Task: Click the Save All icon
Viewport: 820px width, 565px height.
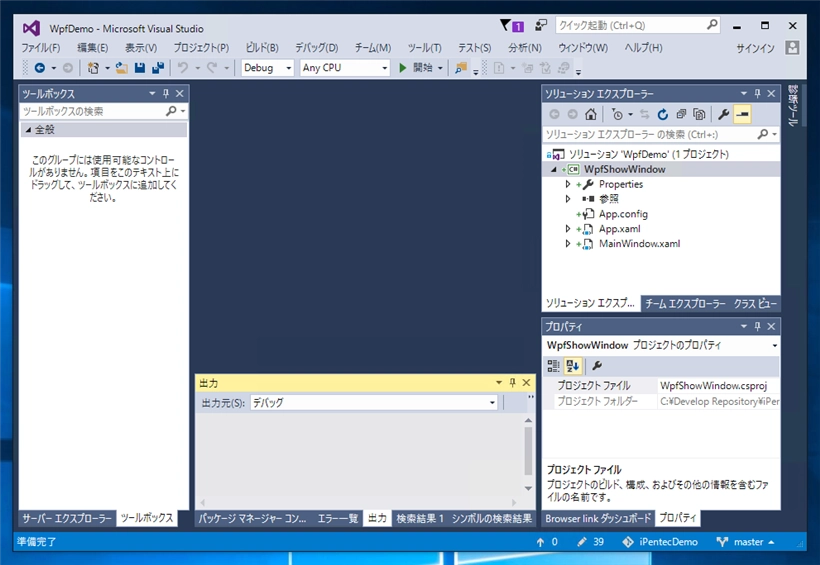Action: pyautogui.click(x=157, y=68)
